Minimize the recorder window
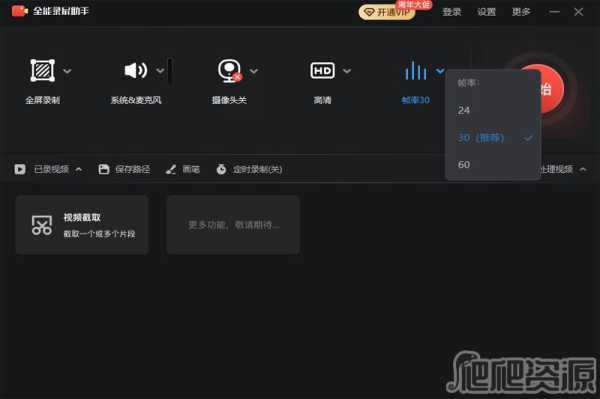Viewport: 600px width, 399px height. pos(554,12)
